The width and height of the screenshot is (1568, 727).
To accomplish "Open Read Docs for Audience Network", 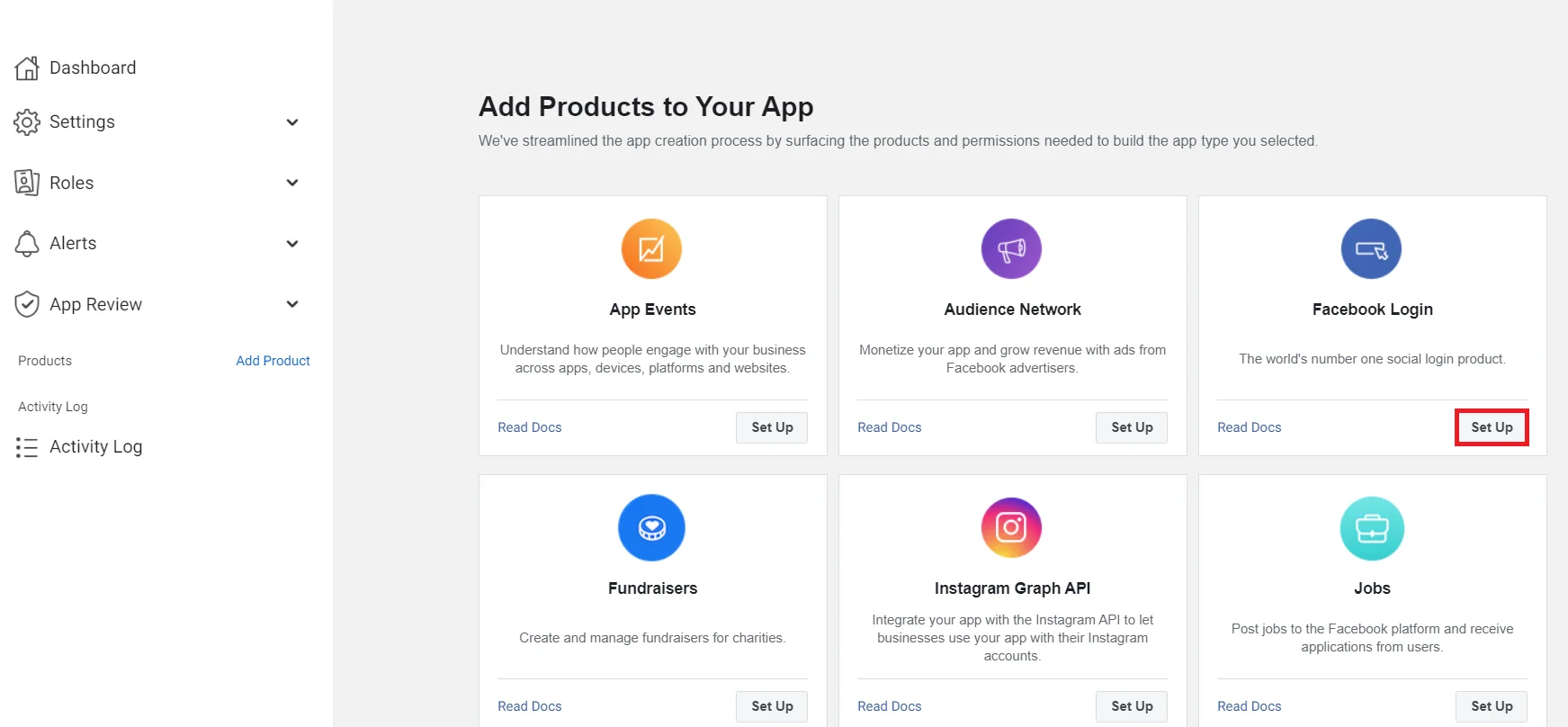I will [889, 427].
